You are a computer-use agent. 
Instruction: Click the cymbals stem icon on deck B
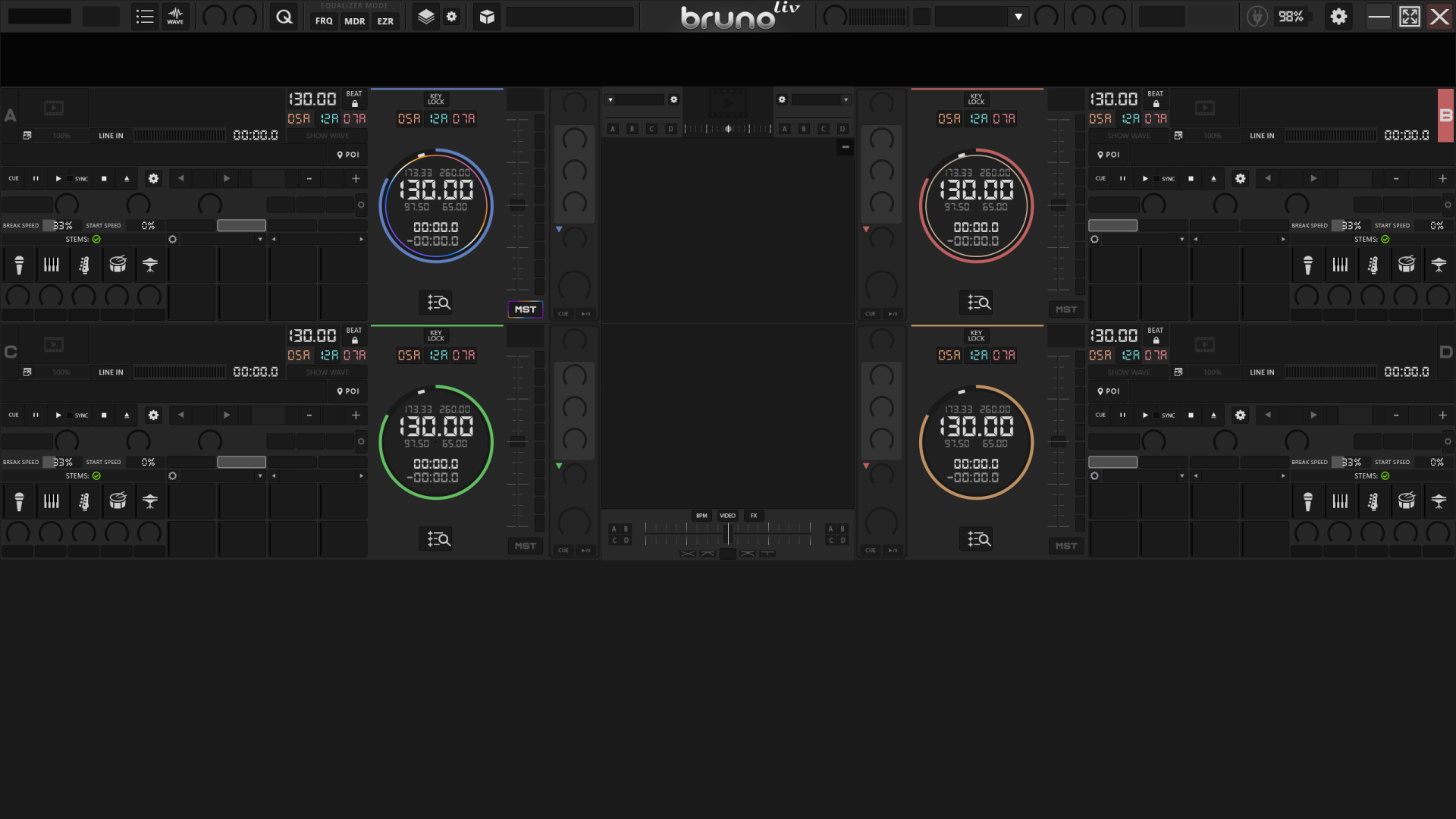(1439, 265)
